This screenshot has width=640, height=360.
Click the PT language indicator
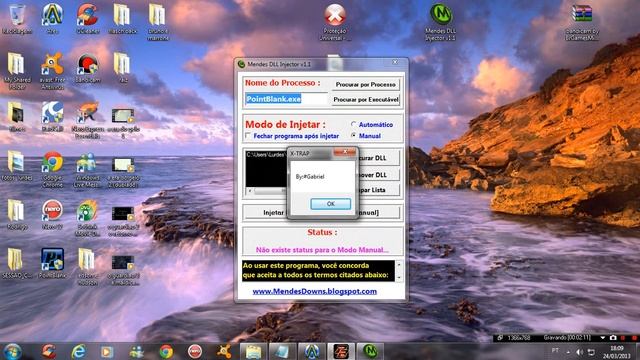[x=555, y=351]
